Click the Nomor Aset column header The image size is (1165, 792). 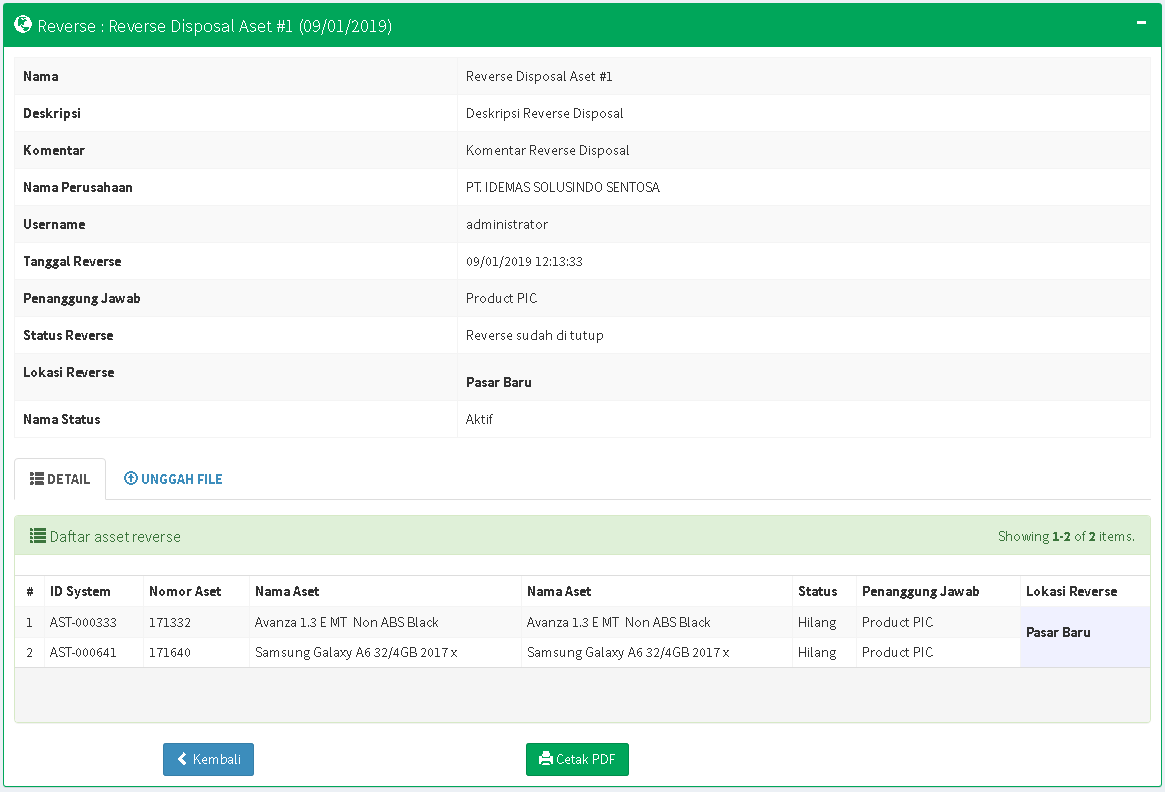click(185, 591)
